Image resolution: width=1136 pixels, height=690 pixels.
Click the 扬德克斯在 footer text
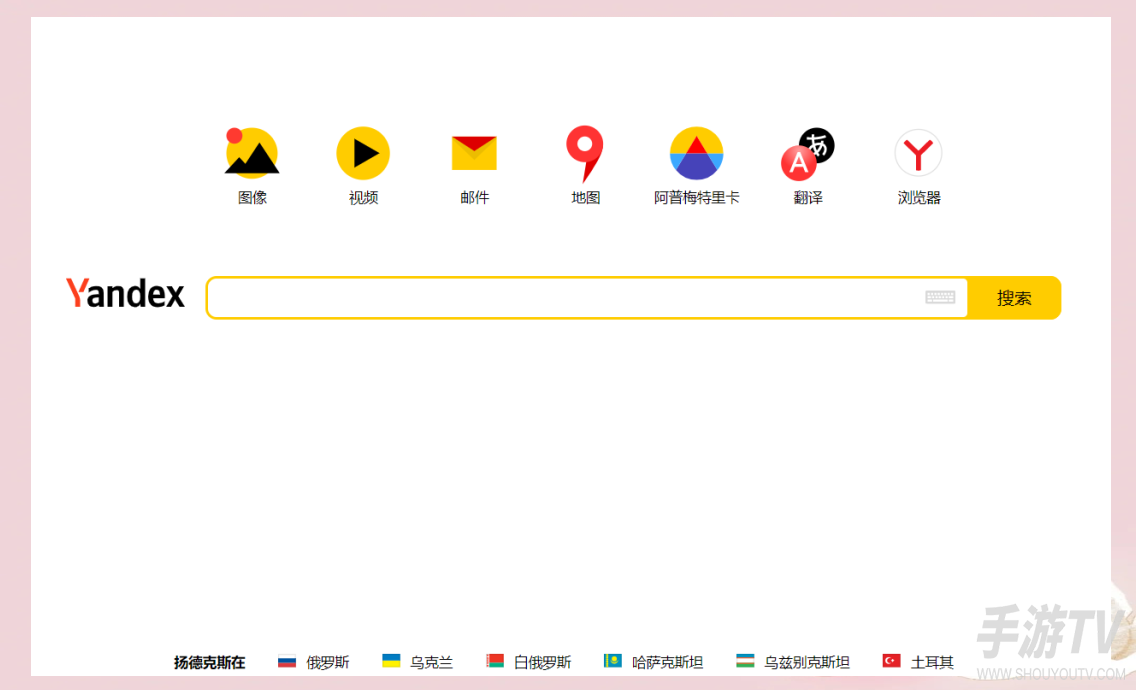pyautogui.click(x=209, y=662)
